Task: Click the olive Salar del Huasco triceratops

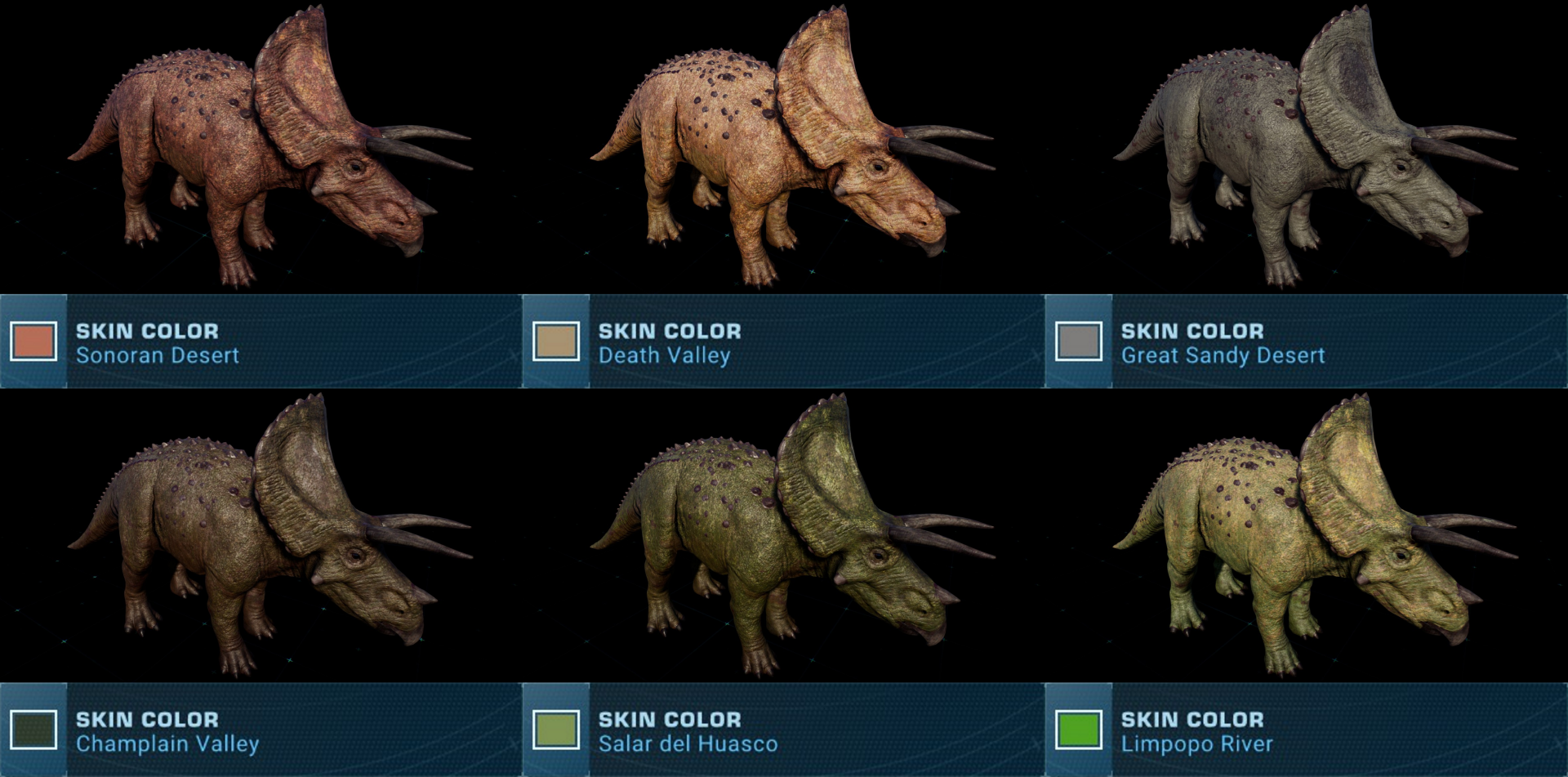Action: (x=792, y=535)
